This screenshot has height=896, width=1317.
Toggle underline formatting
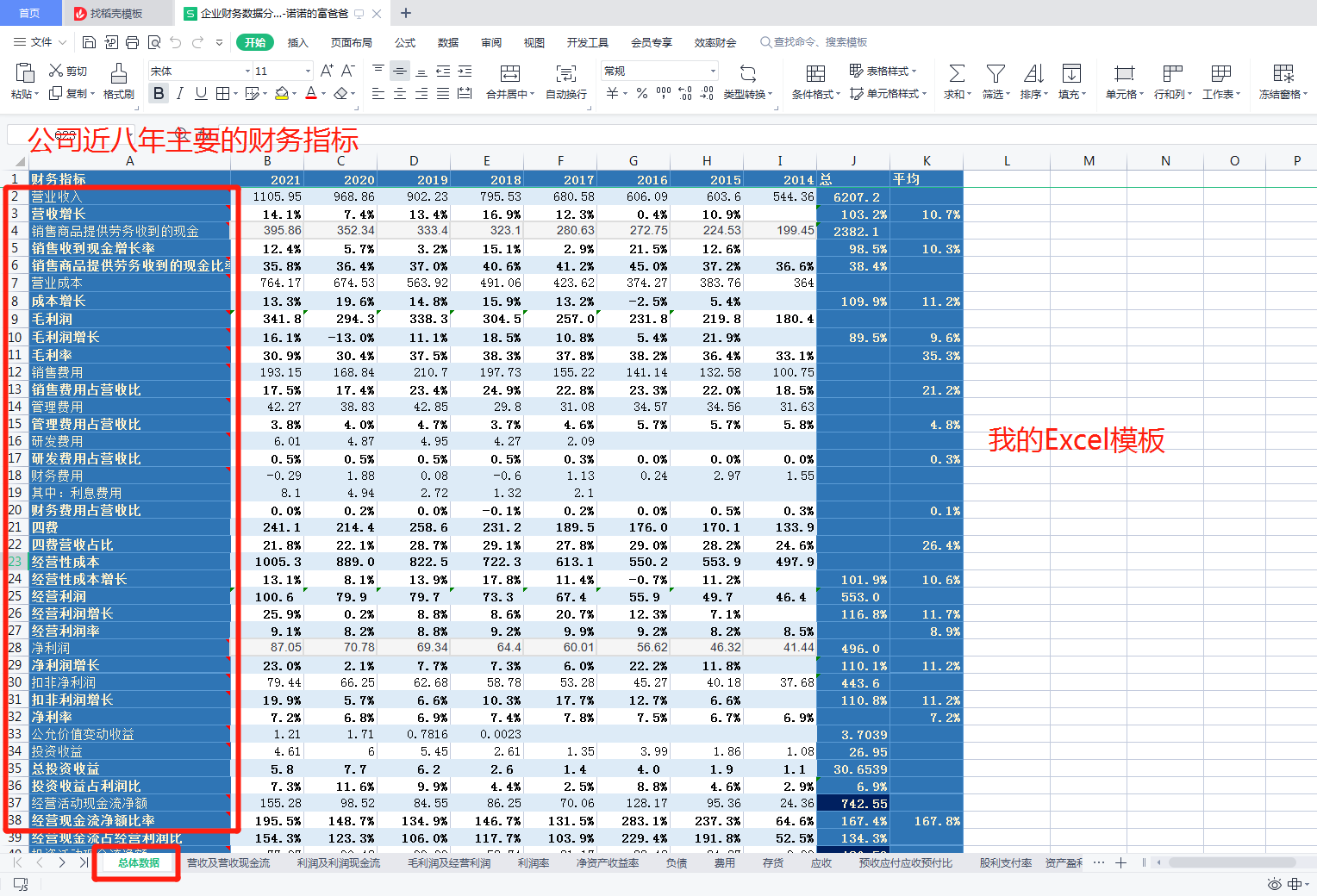coord(200,93)
